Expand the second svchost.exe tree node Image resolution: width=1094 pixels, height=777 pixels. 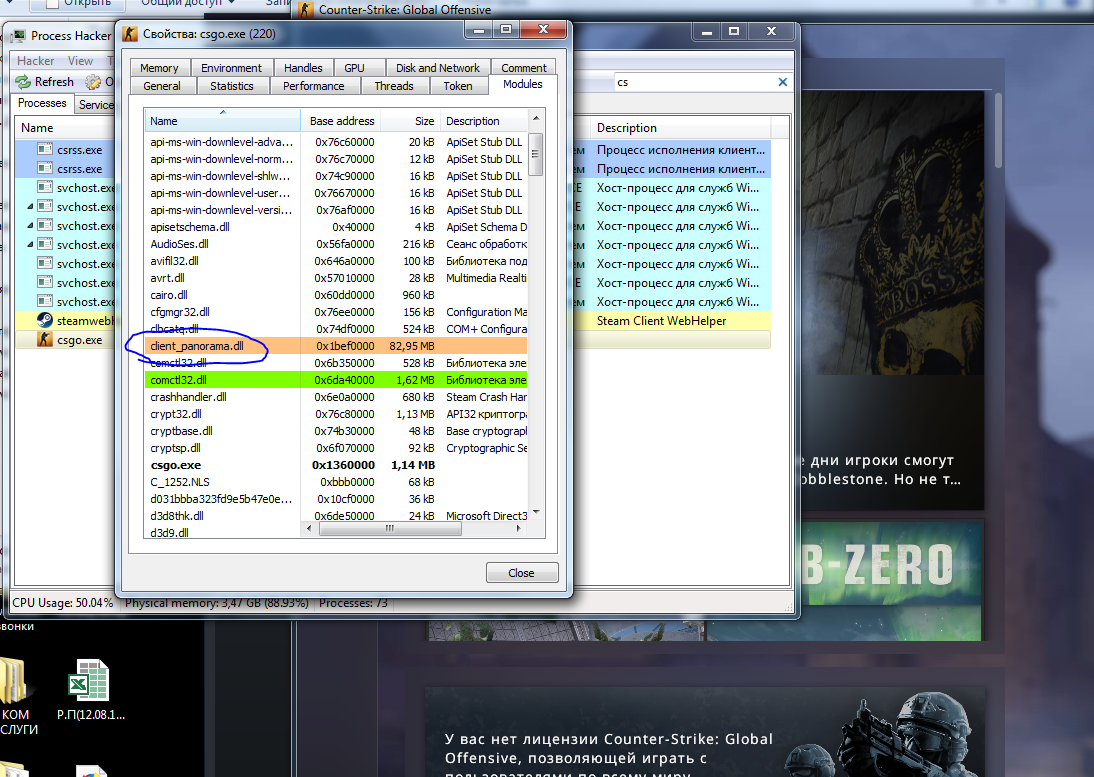30,206
